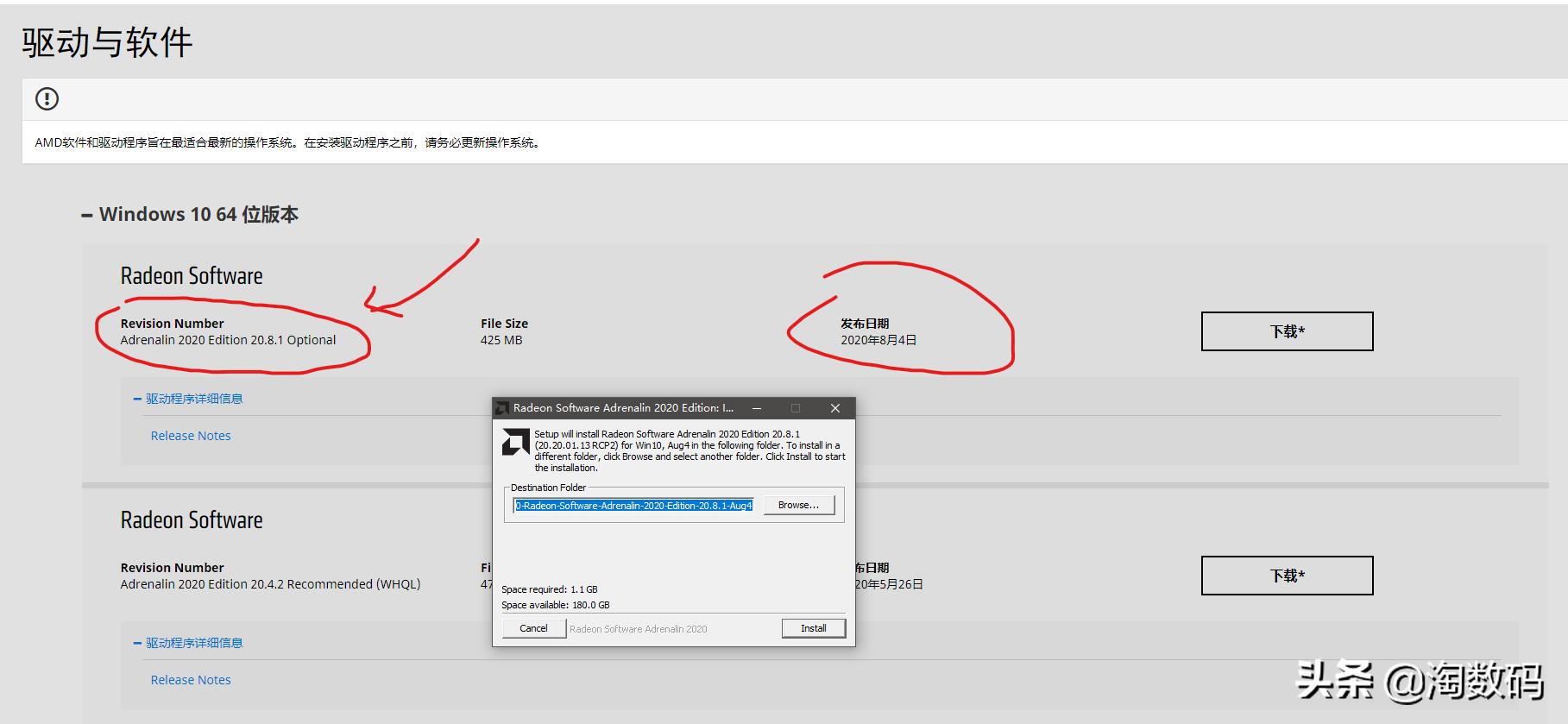
Task: Click the 'Space available: 180.0 GB' line
Action: tap(556, 605)
